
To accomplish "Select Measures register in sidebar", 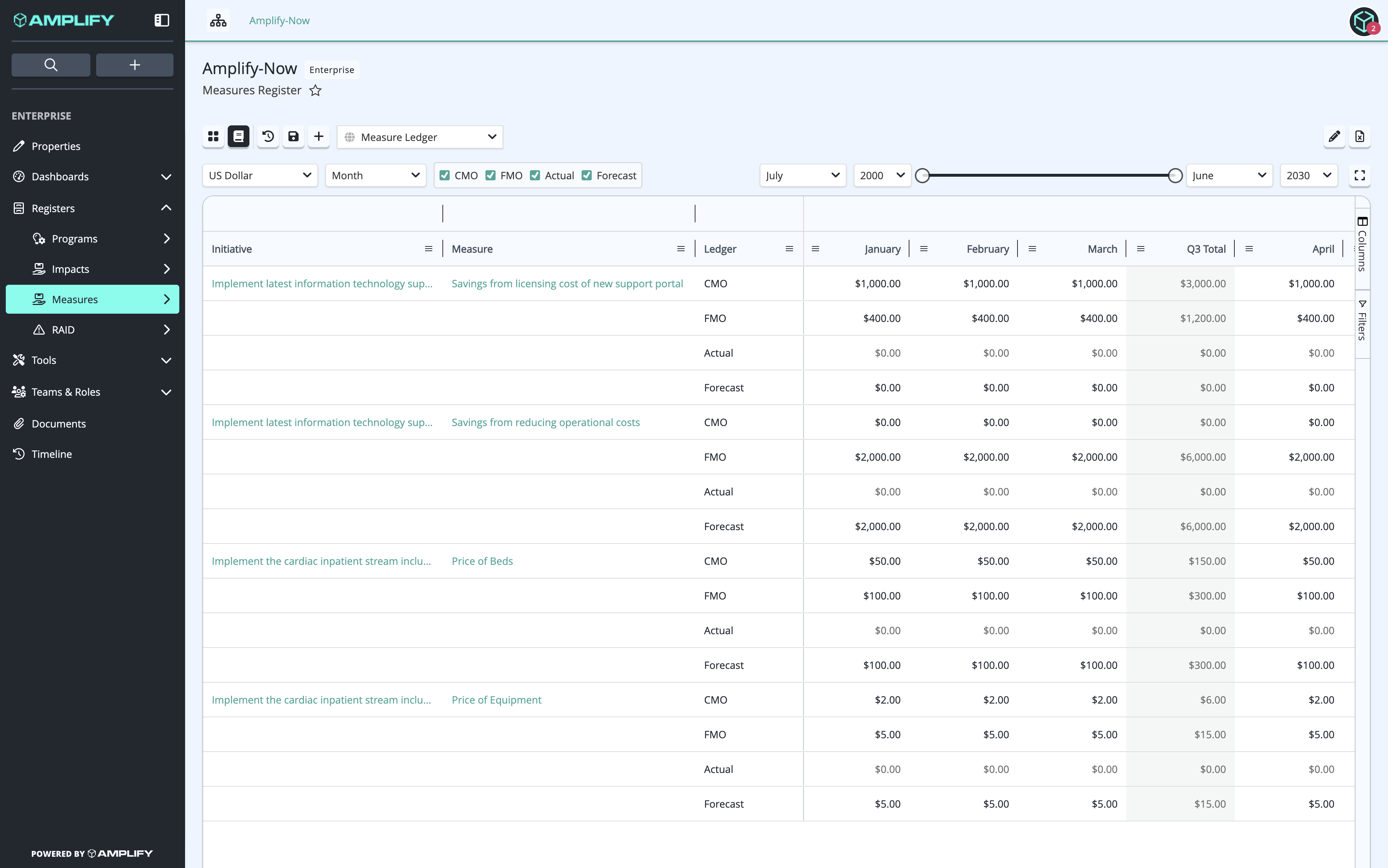I will [x=93, y=300].
